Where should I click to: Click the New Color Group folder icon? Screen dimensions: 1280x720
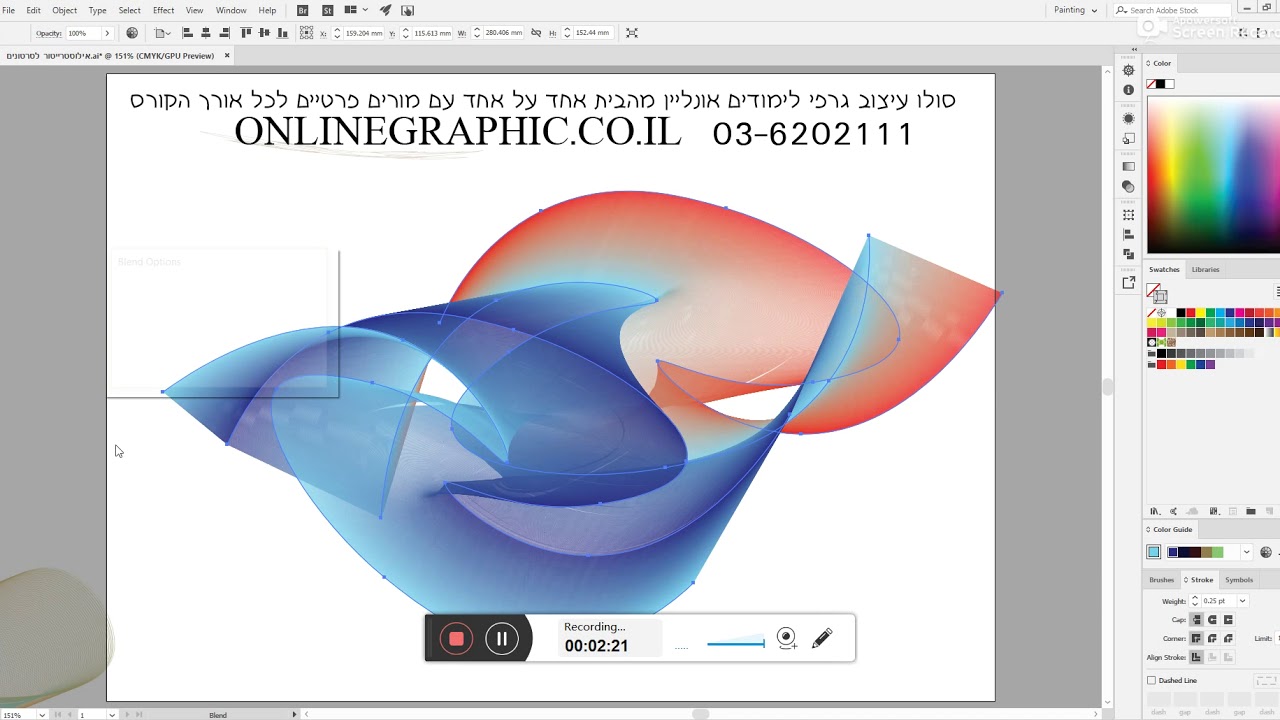click(1251, 511)
